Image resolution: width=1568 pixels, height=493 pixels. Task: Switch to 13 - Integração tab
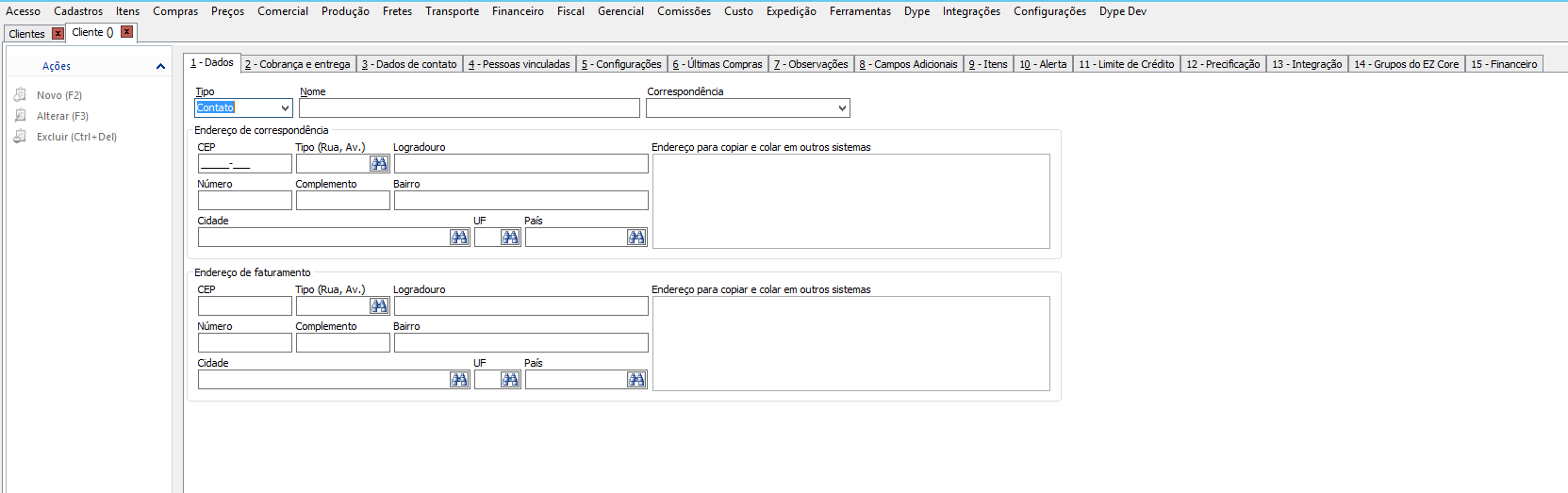point(1307,64)
